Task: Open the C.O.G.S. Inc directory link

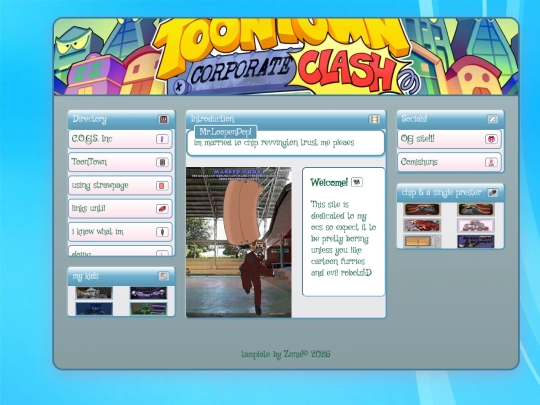Action: [121, 139]
